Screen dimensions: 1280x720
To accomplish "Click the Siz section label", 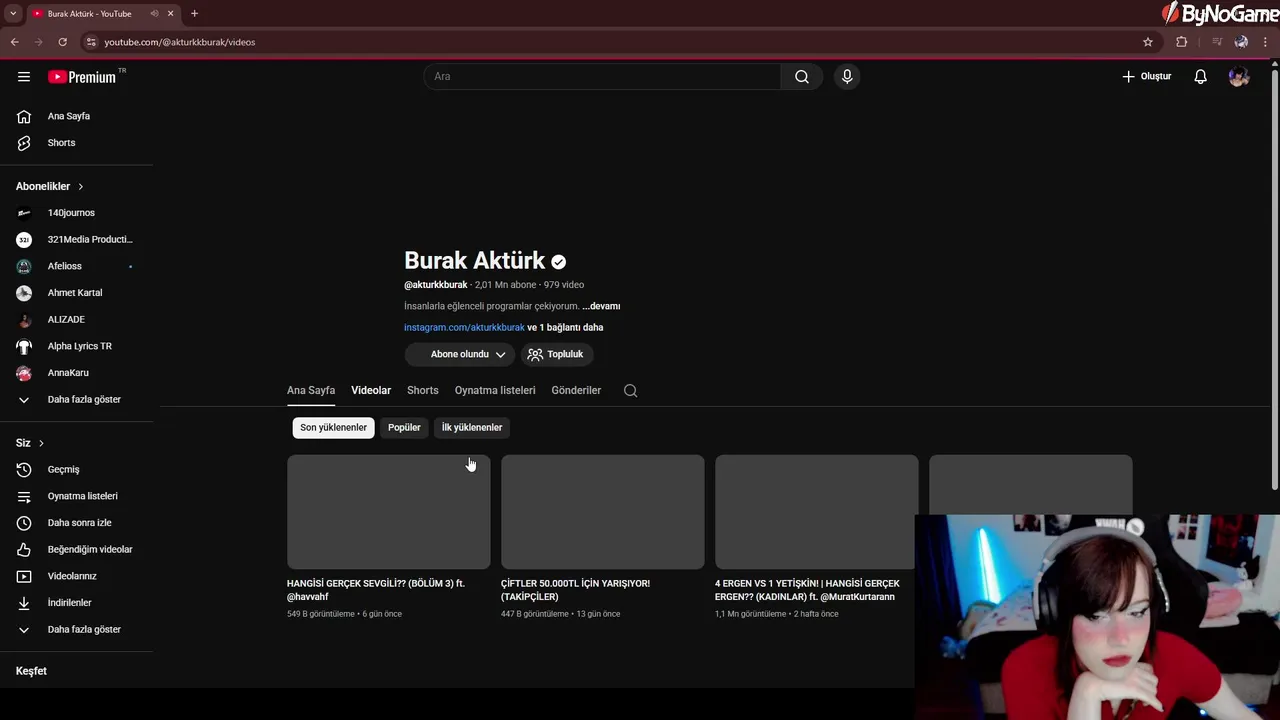I will [23, 443].
